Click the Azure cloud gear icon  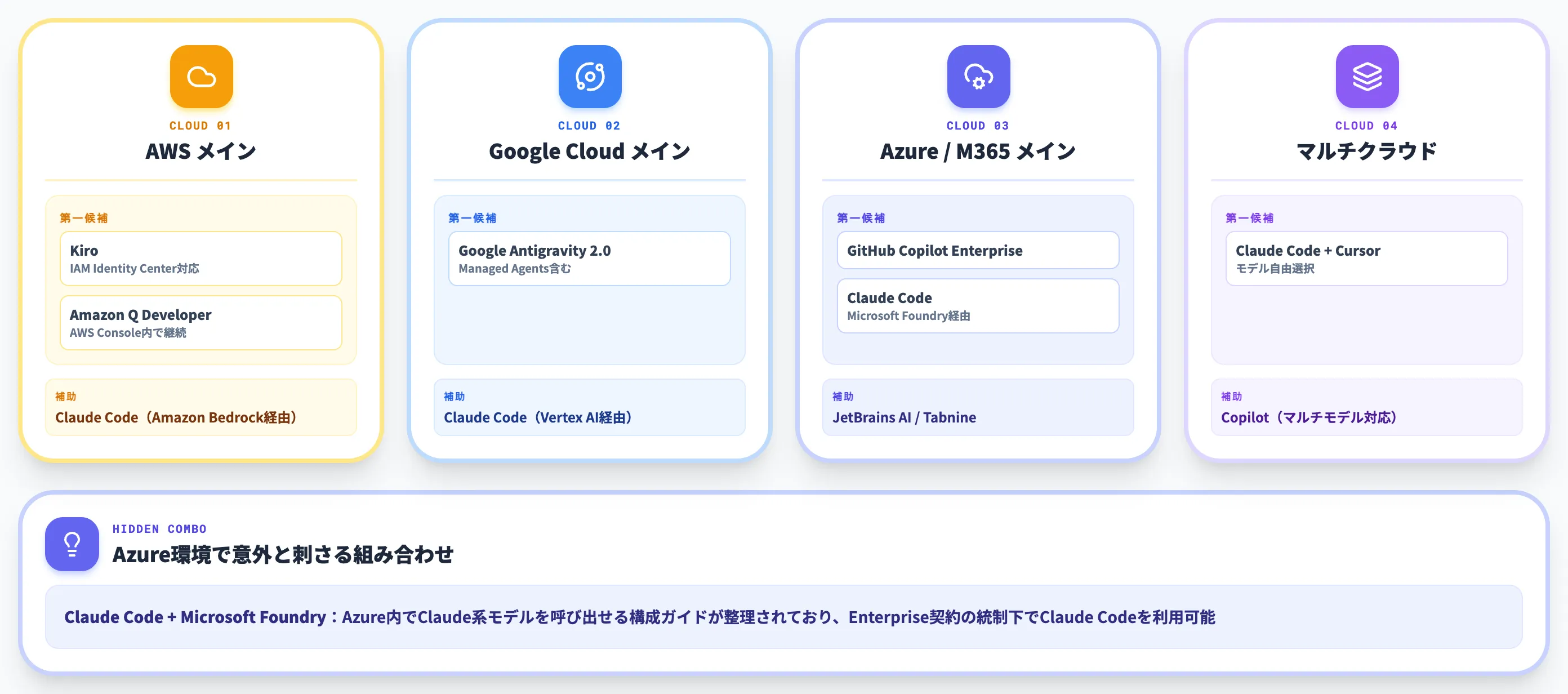pos(978,77)
